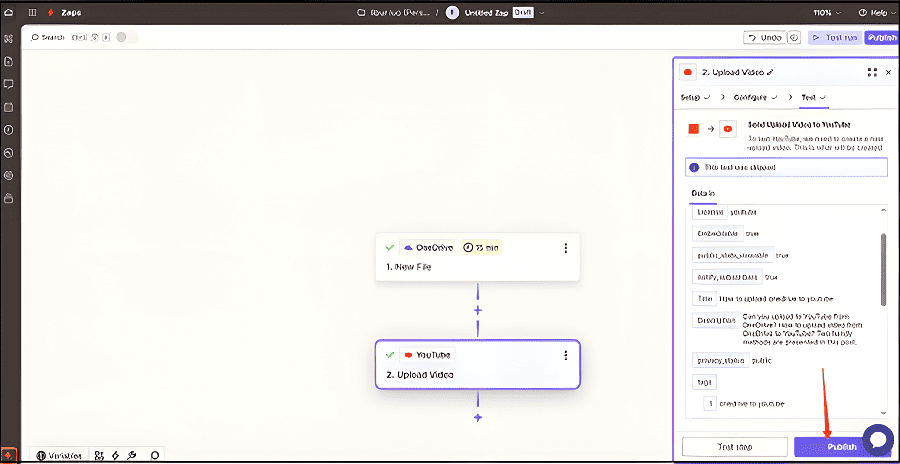
Task: Switch to the Setup tab
Action: point(695,98)
